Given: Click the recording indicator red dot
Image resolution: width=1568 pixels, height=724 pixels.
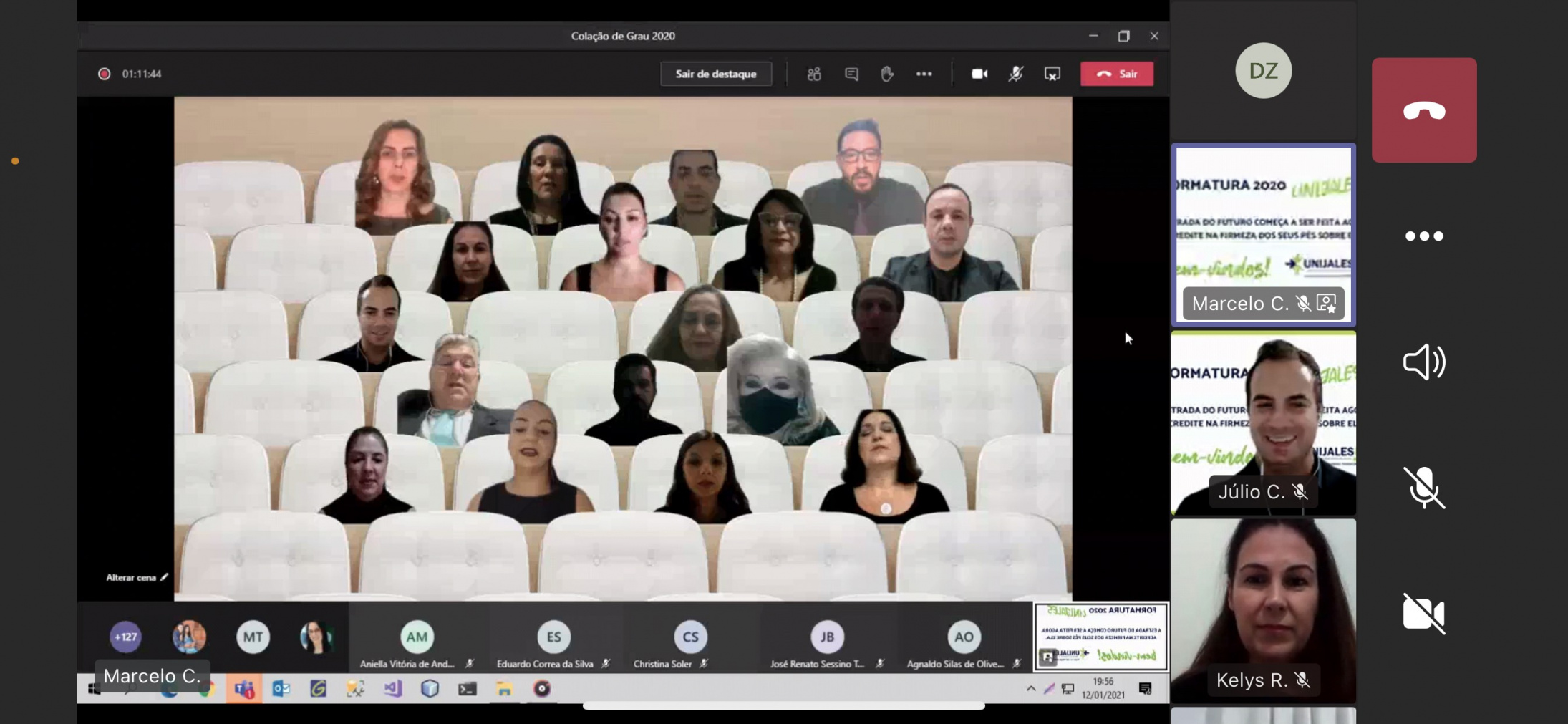Looking at the screenshot, I should [x=105, y=74].
